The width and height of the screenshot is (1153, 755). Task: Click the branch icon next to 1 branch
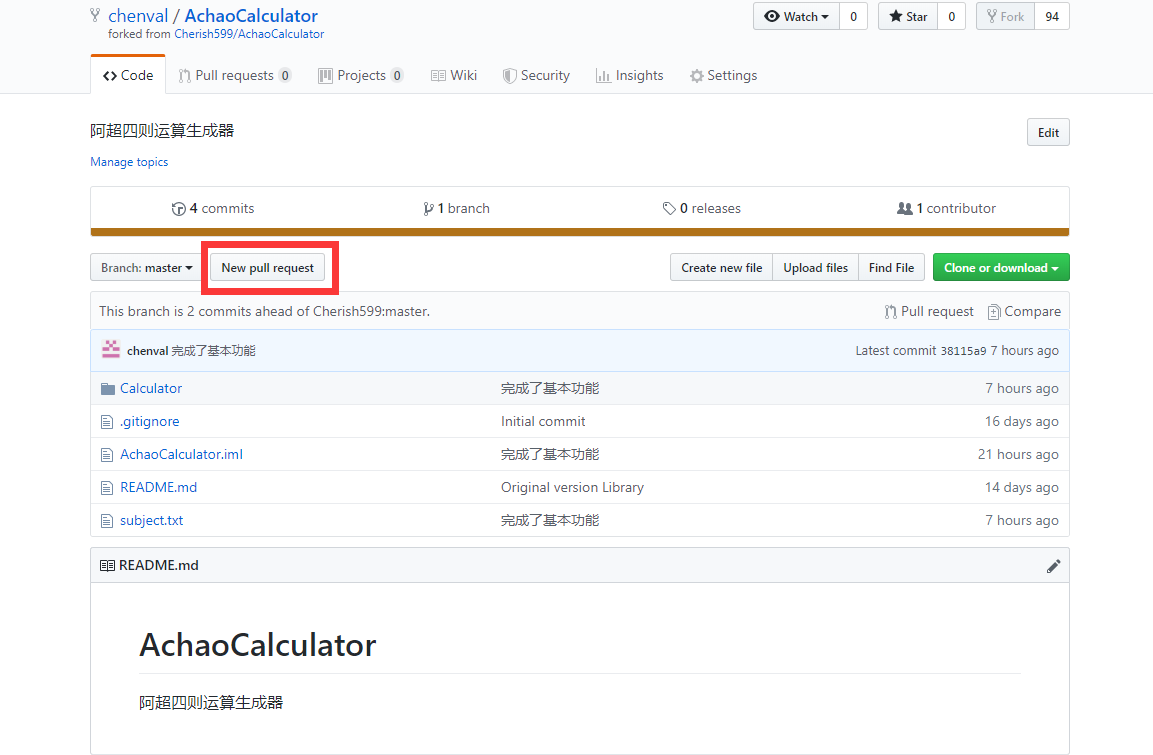[x=428, y=209]
